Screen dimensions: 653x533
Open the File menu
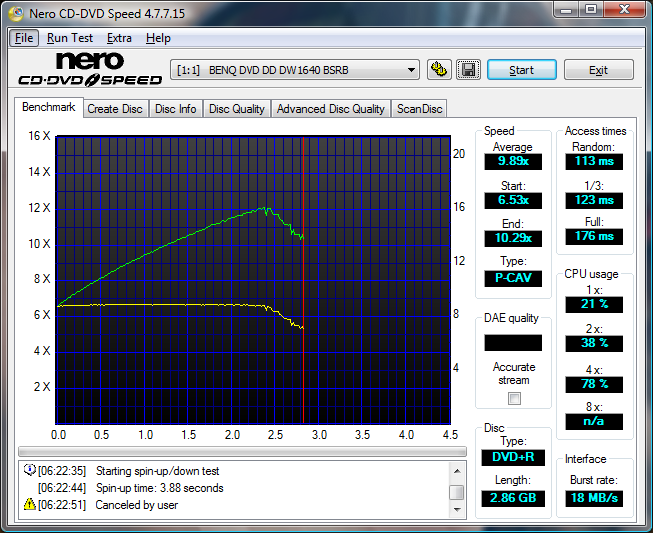pos(24,38)
